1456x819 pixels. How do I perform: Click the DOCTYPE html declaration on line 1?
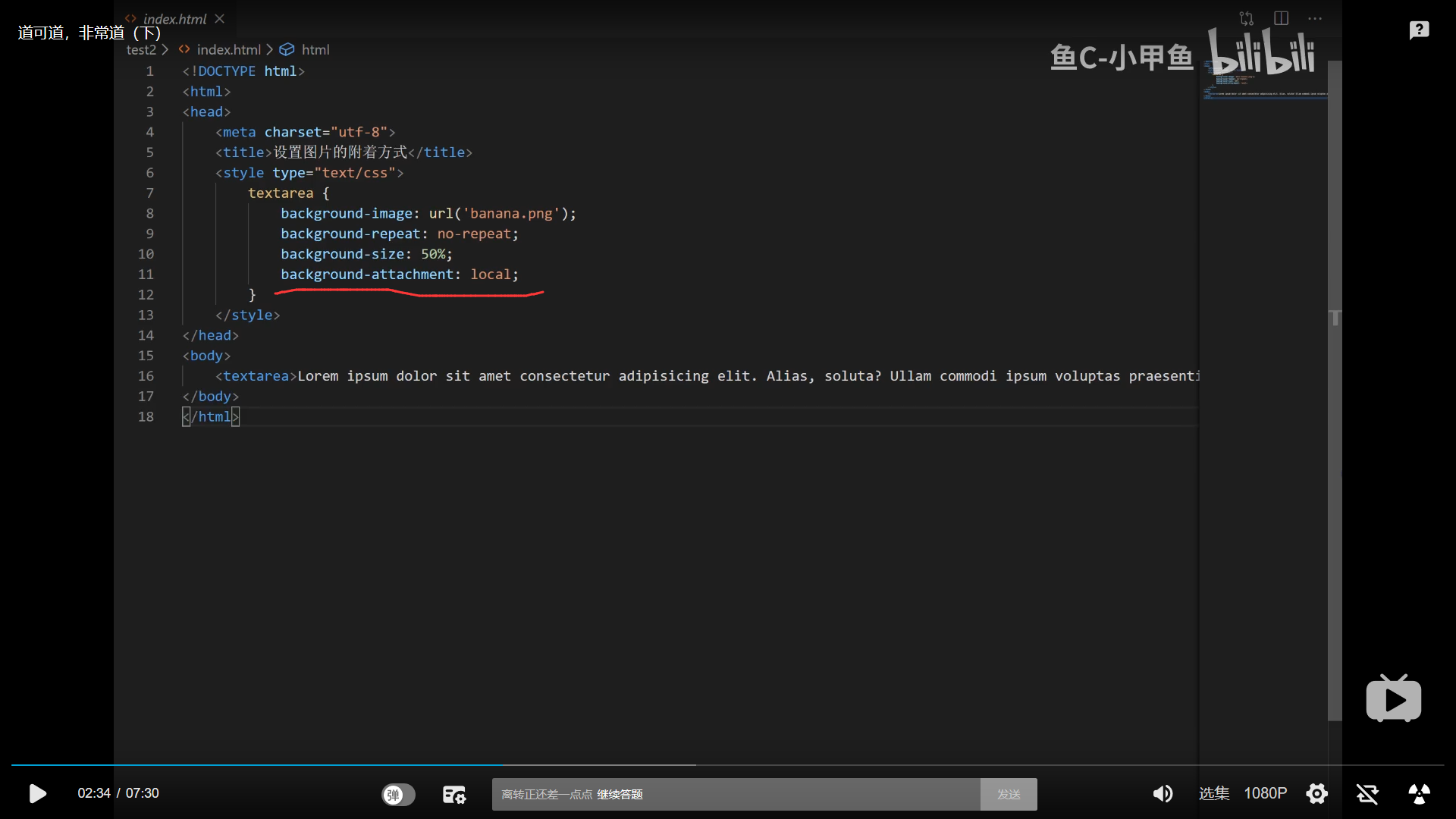[x=243, y=71]
